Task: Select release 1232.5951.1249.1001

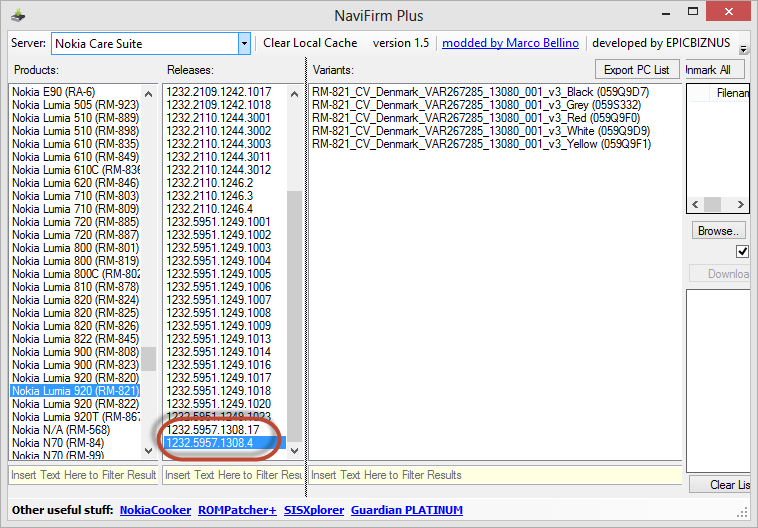Action: (x=219, y=222)
